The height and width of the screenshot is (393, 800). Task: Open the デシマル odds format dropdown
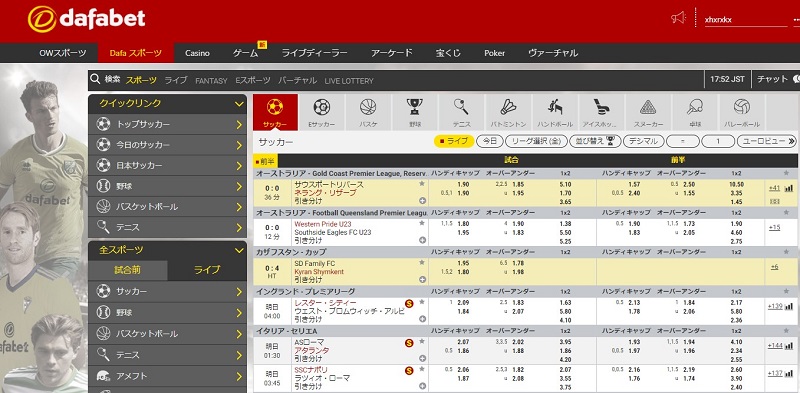coord(643,141)
